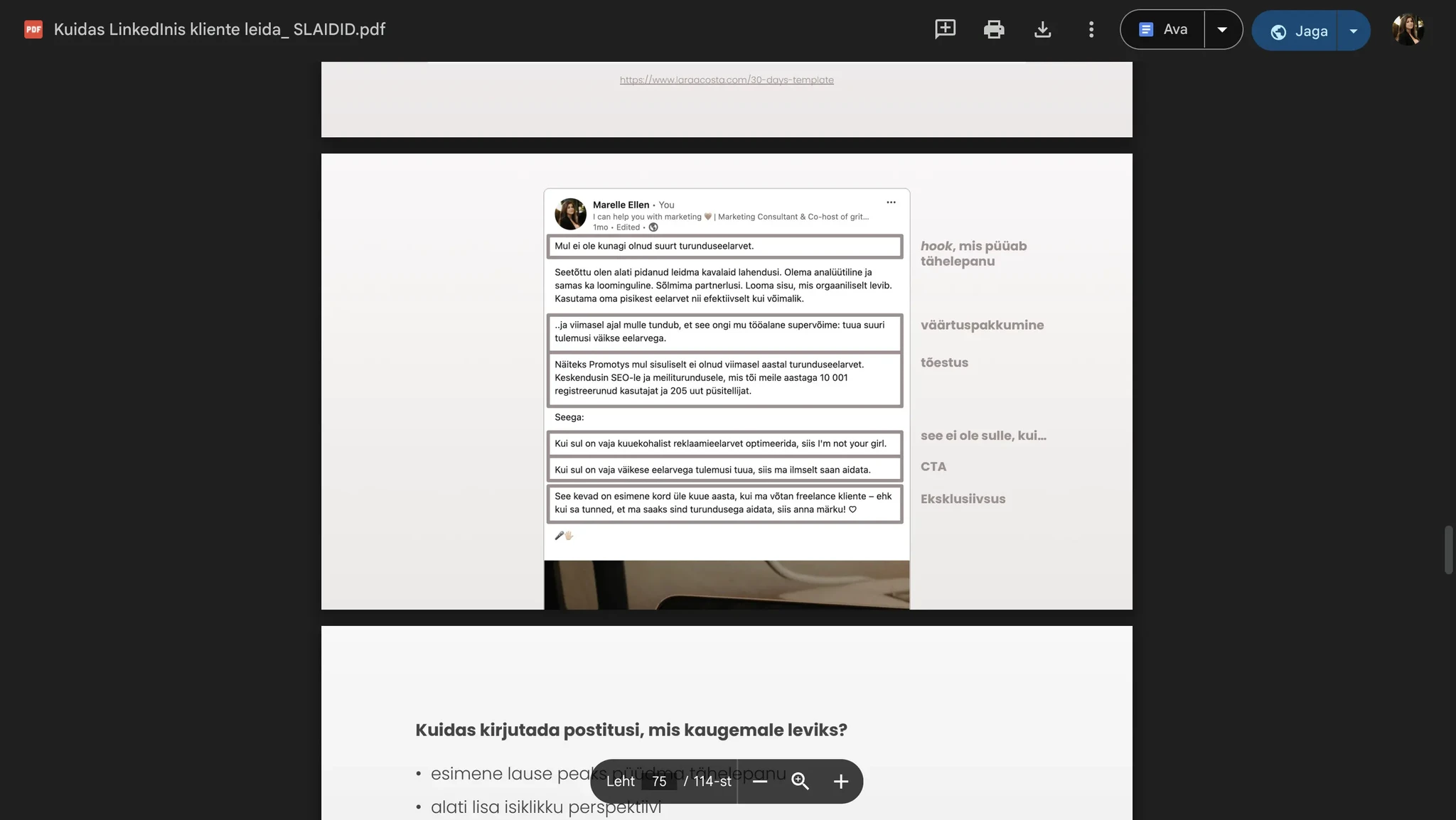
Task: Click the red PDF file icon
Action: click(x=33, y=29)
